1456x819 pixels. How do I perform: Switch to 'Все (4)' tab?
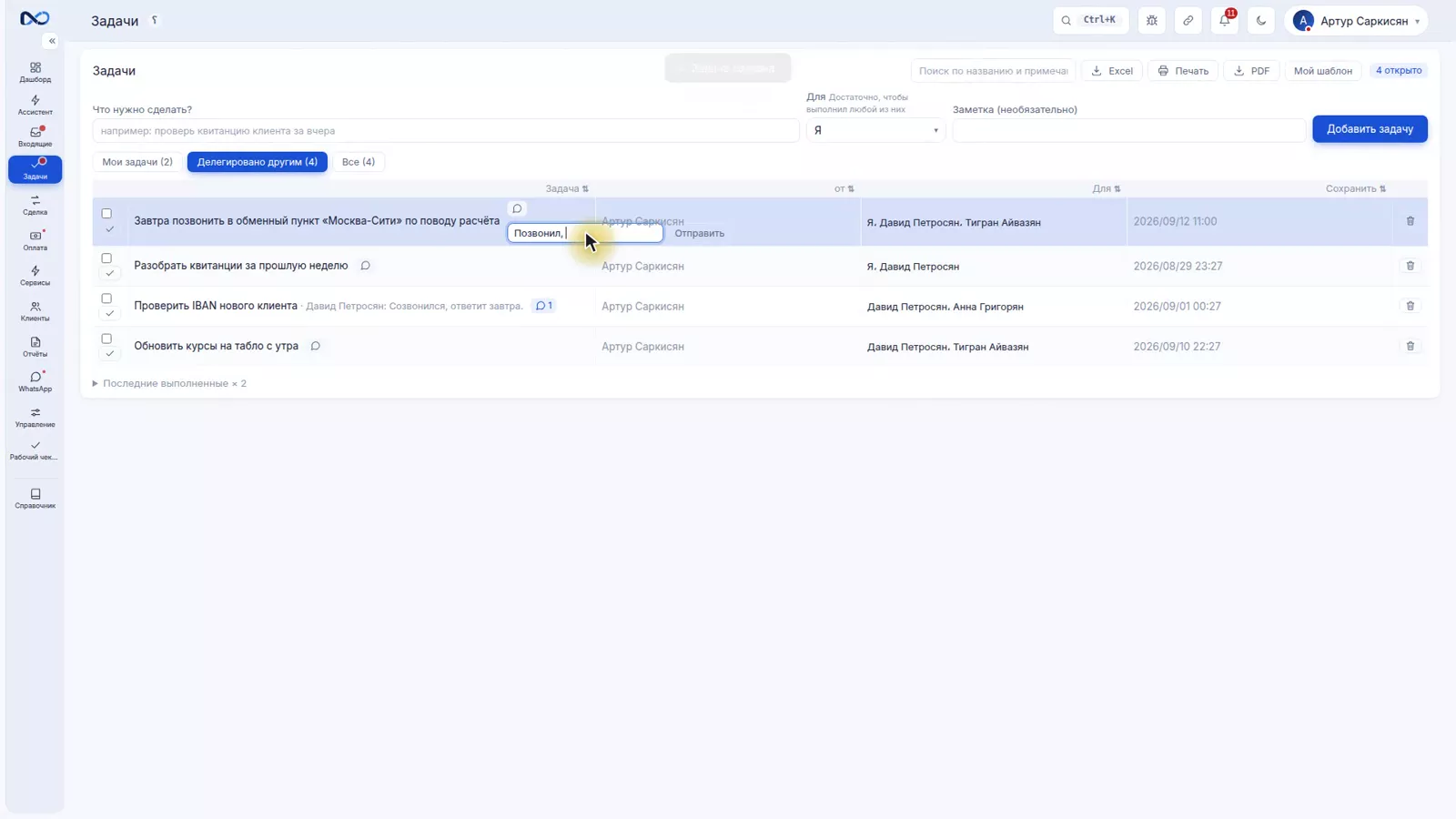(359, 162)
